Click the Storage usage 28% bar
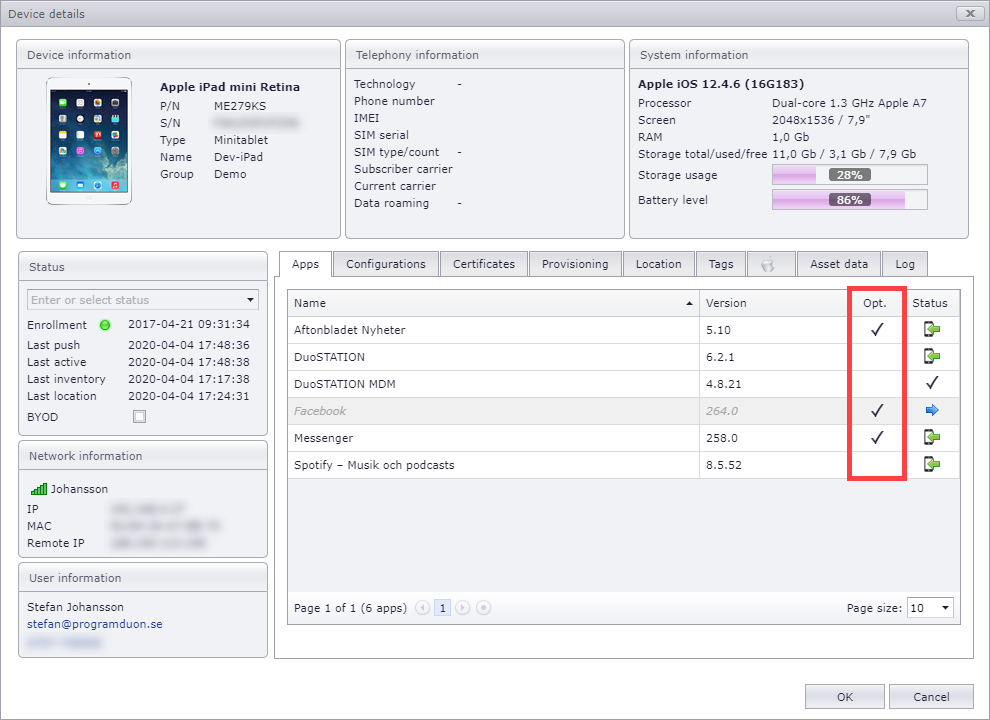990x720 pixels. click(x=850, y=175)
